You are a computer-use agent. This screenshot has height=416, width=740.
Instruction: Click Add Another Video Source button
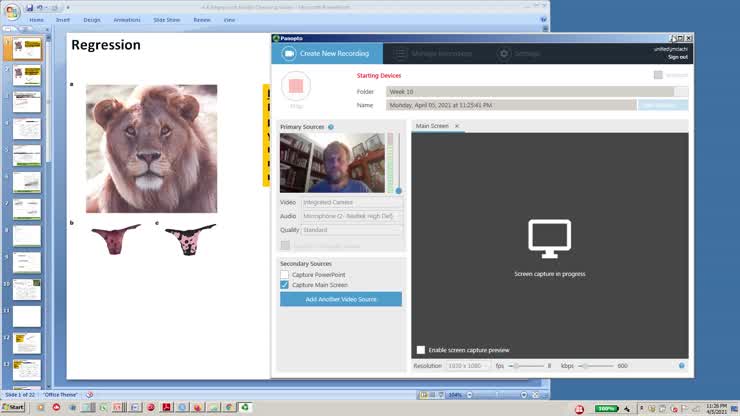click(x=341, y=299)
